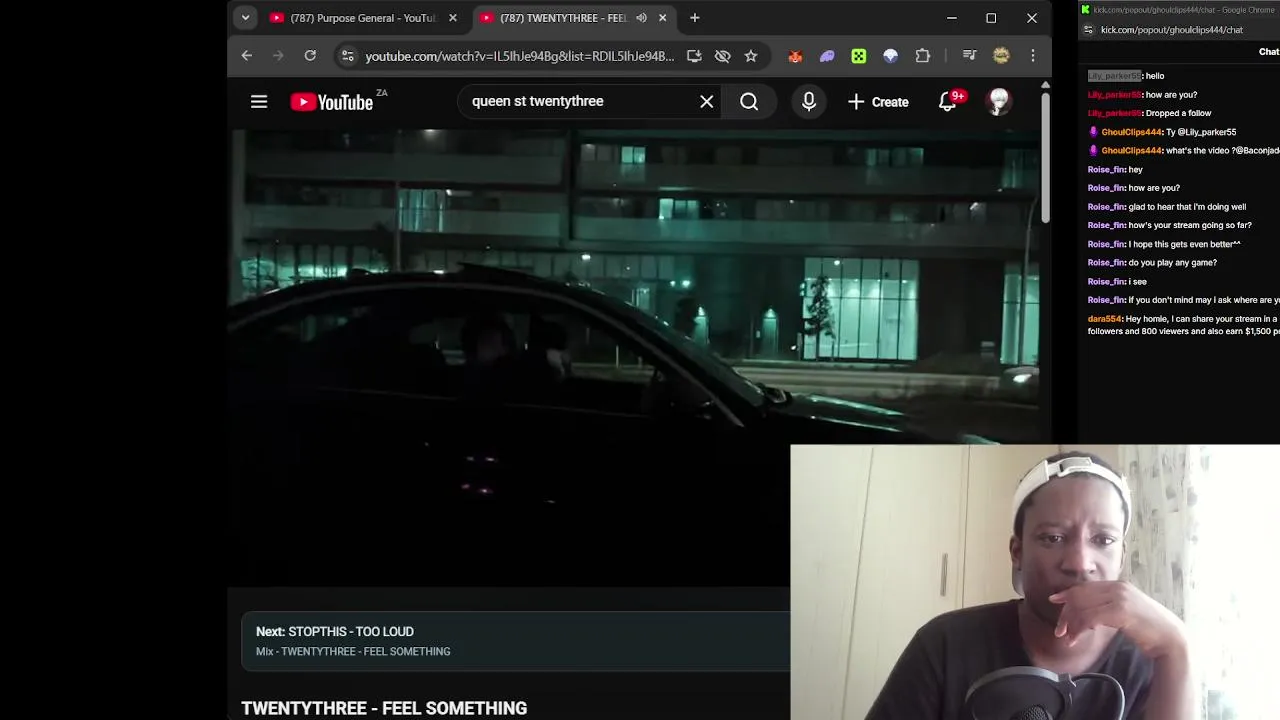Click GhoulClips444 on 'what's the video' message
Viewport: 1280px width, 720px height.
pos(1131,151)
